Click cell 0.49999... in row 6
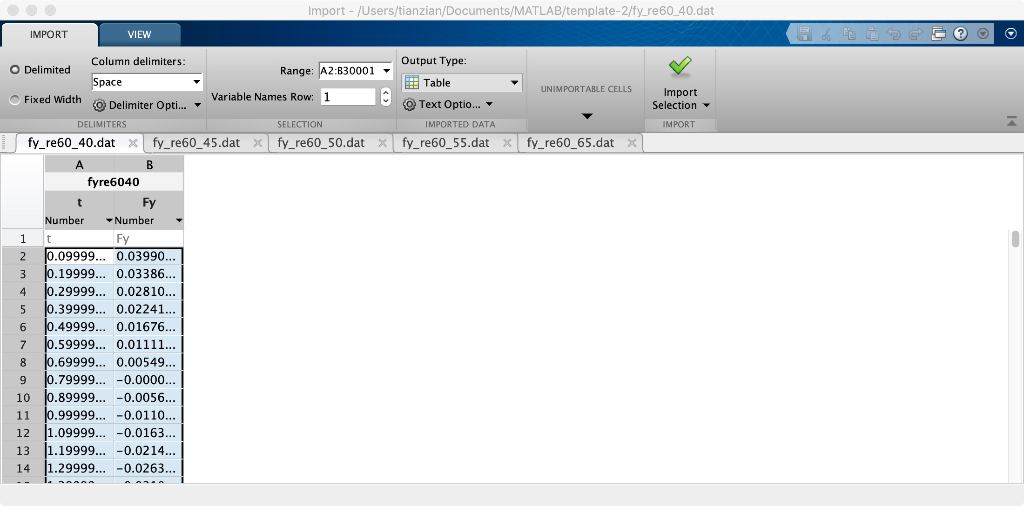The image size is (1024, 506). [79, 327]
